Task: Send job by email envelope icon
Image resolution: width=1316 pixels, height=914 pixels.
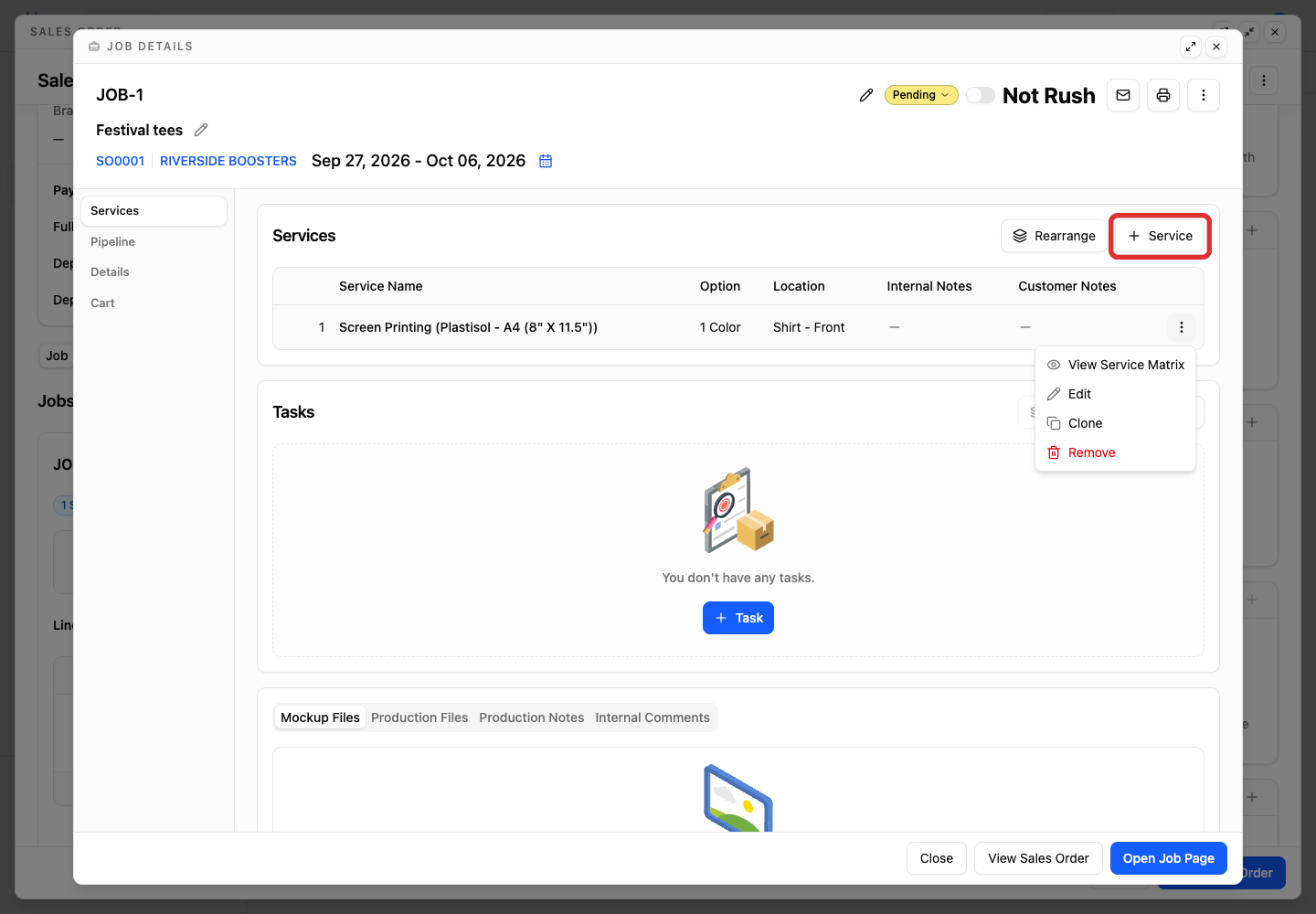Action: [1123, 95]
